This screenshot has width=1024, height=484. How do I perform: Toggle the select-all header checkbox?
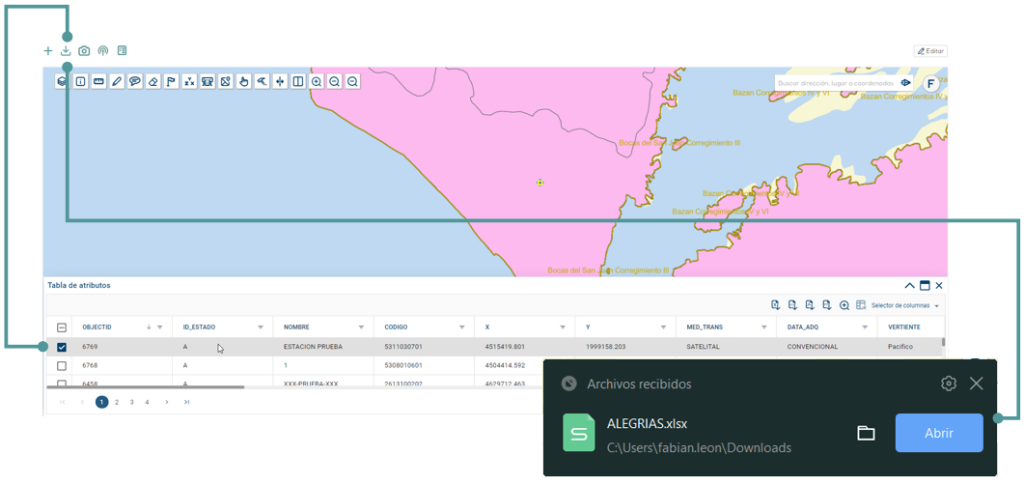(x=61, y=327)
